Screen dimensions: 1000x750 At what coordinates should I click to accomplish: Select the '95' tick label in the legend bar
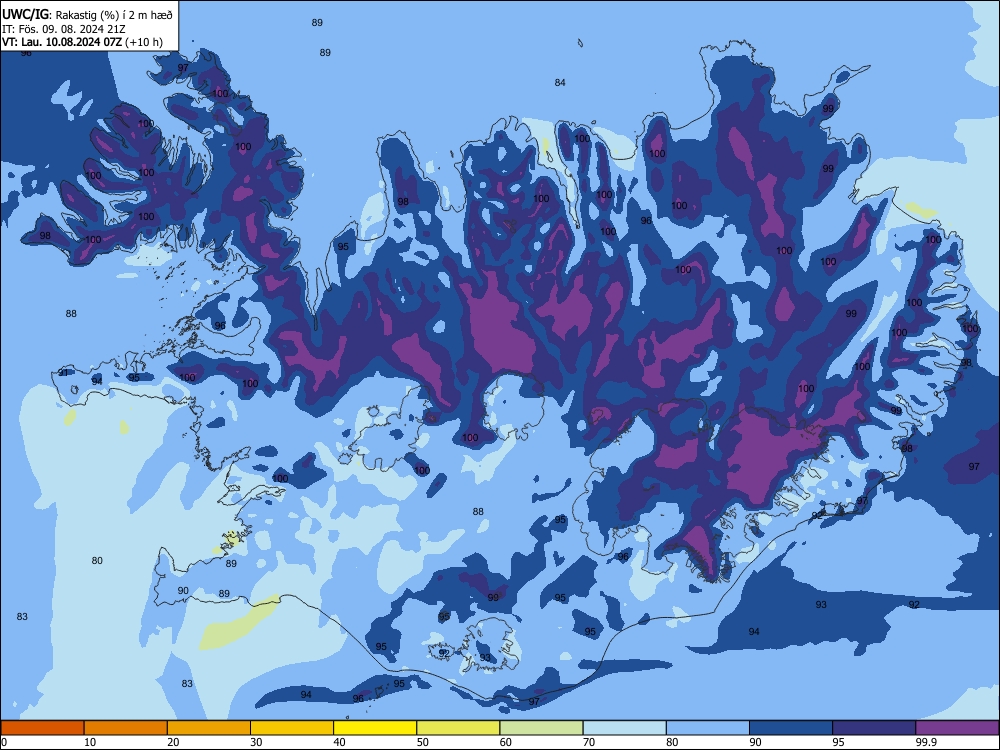[x=839, y=742]
